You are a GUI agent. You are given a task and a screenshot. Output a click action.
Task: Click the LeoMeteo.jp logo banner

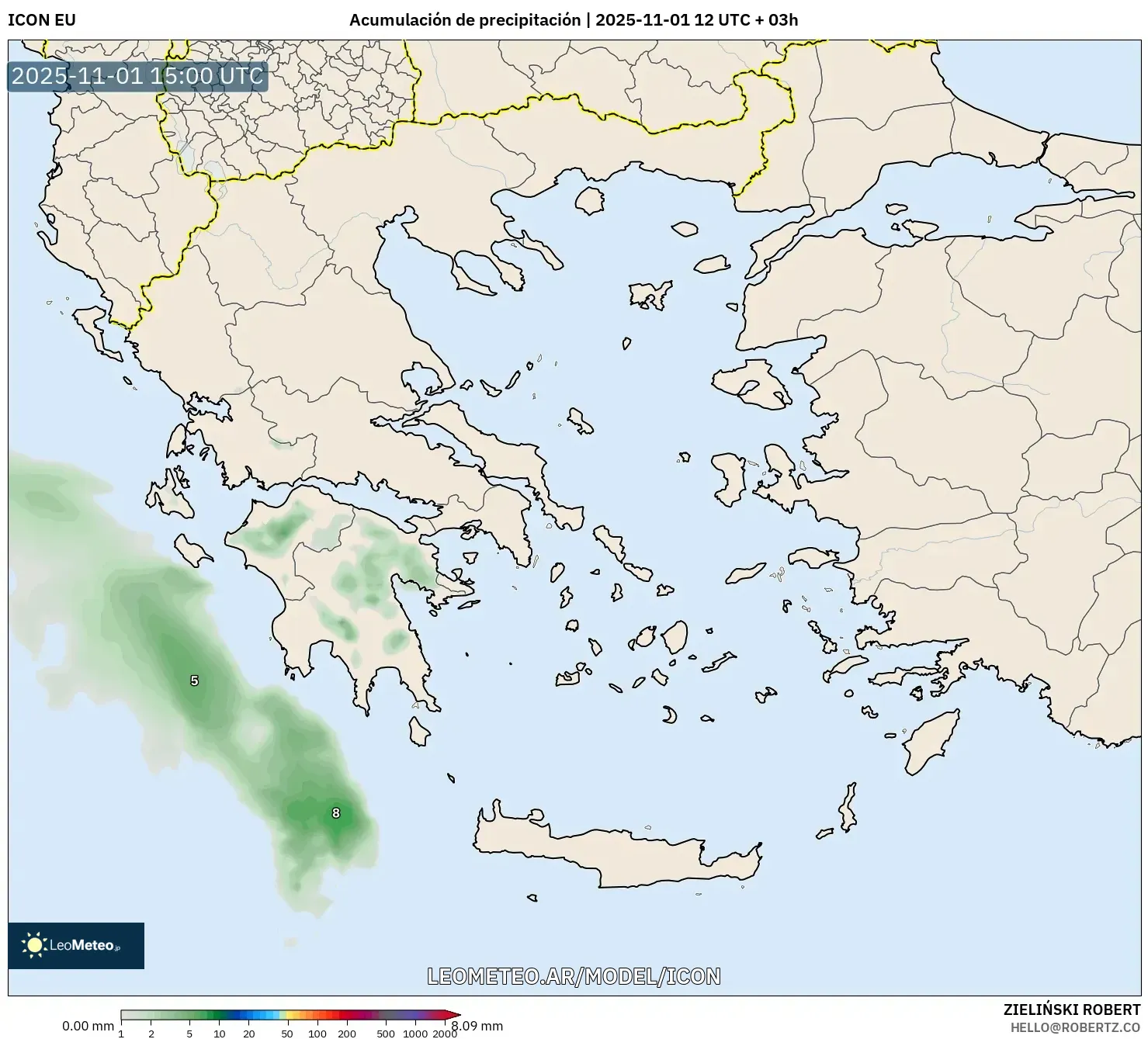pos(75,945)
